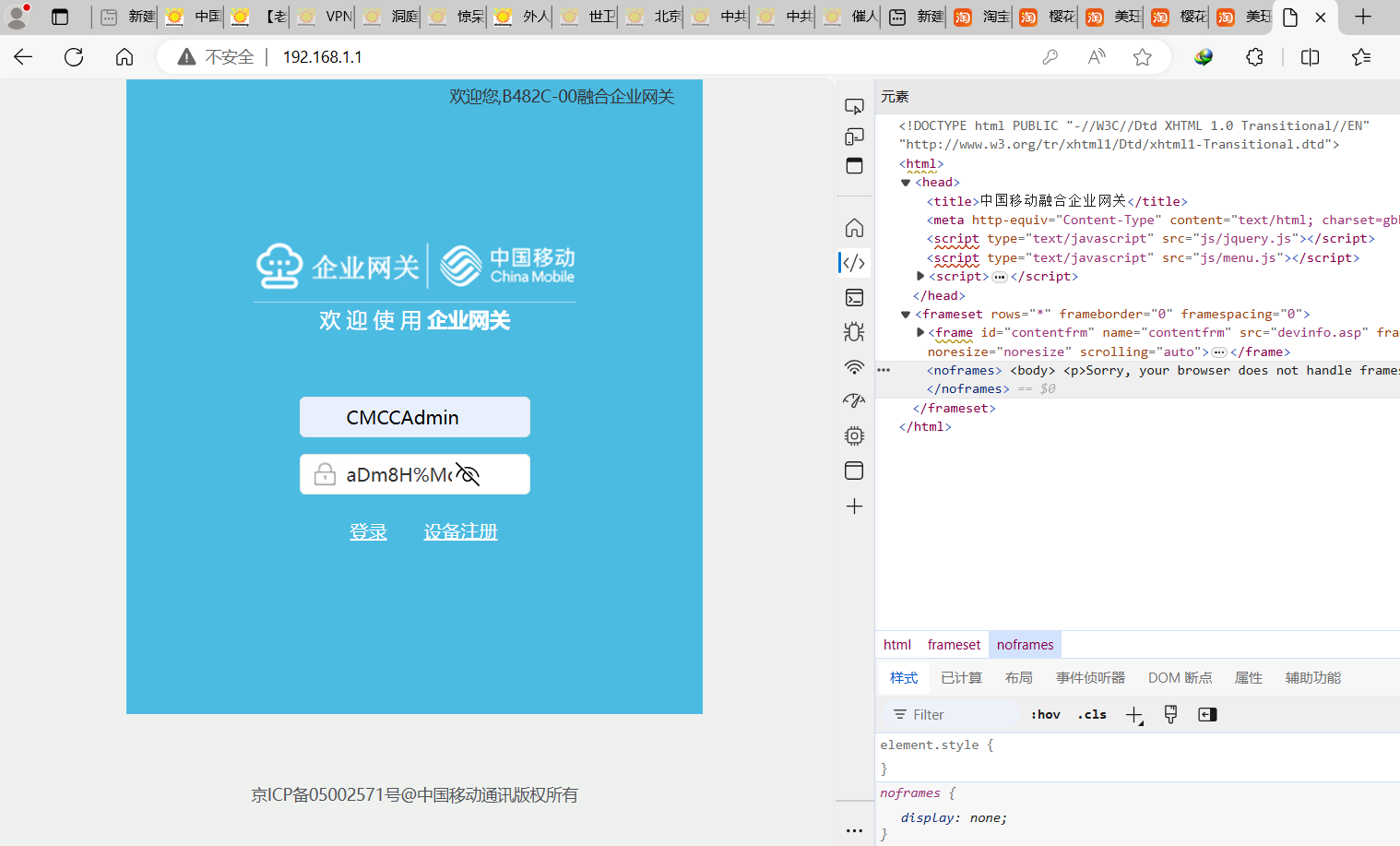Open the Console tool icon
The height and width of the screenshot is (846, 1400).
click(854, 297)
